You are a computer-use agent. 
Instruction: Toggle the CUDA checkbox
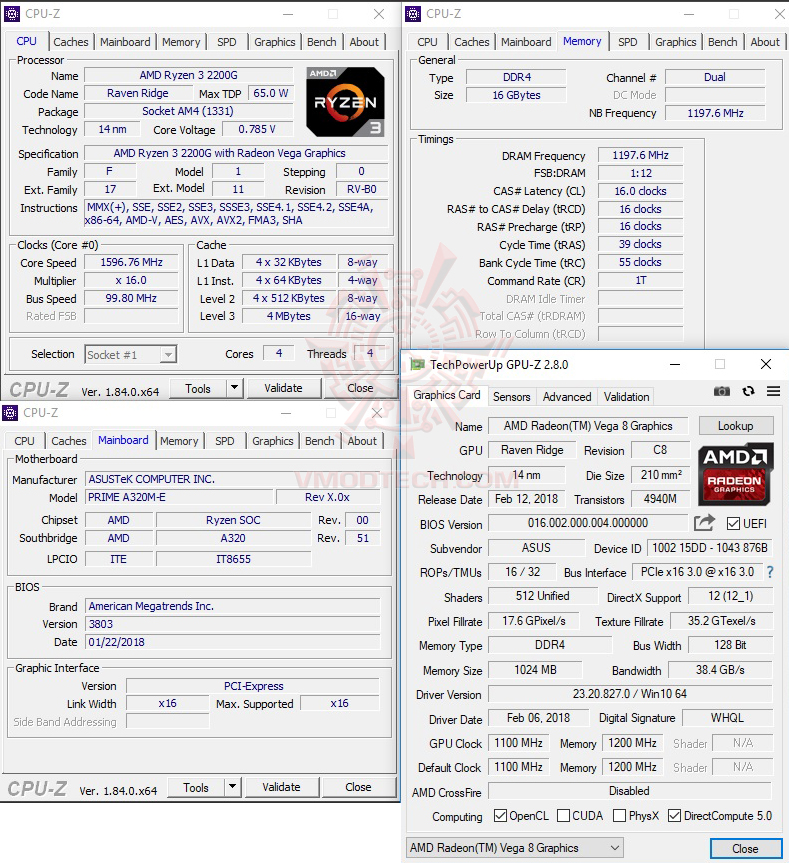click(x=563, y=816)
